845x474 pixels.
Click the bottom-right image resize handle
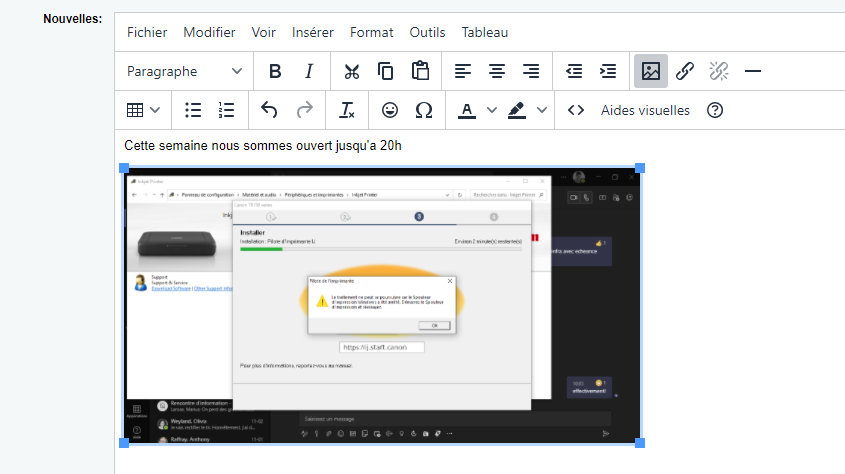click(640, 443)
